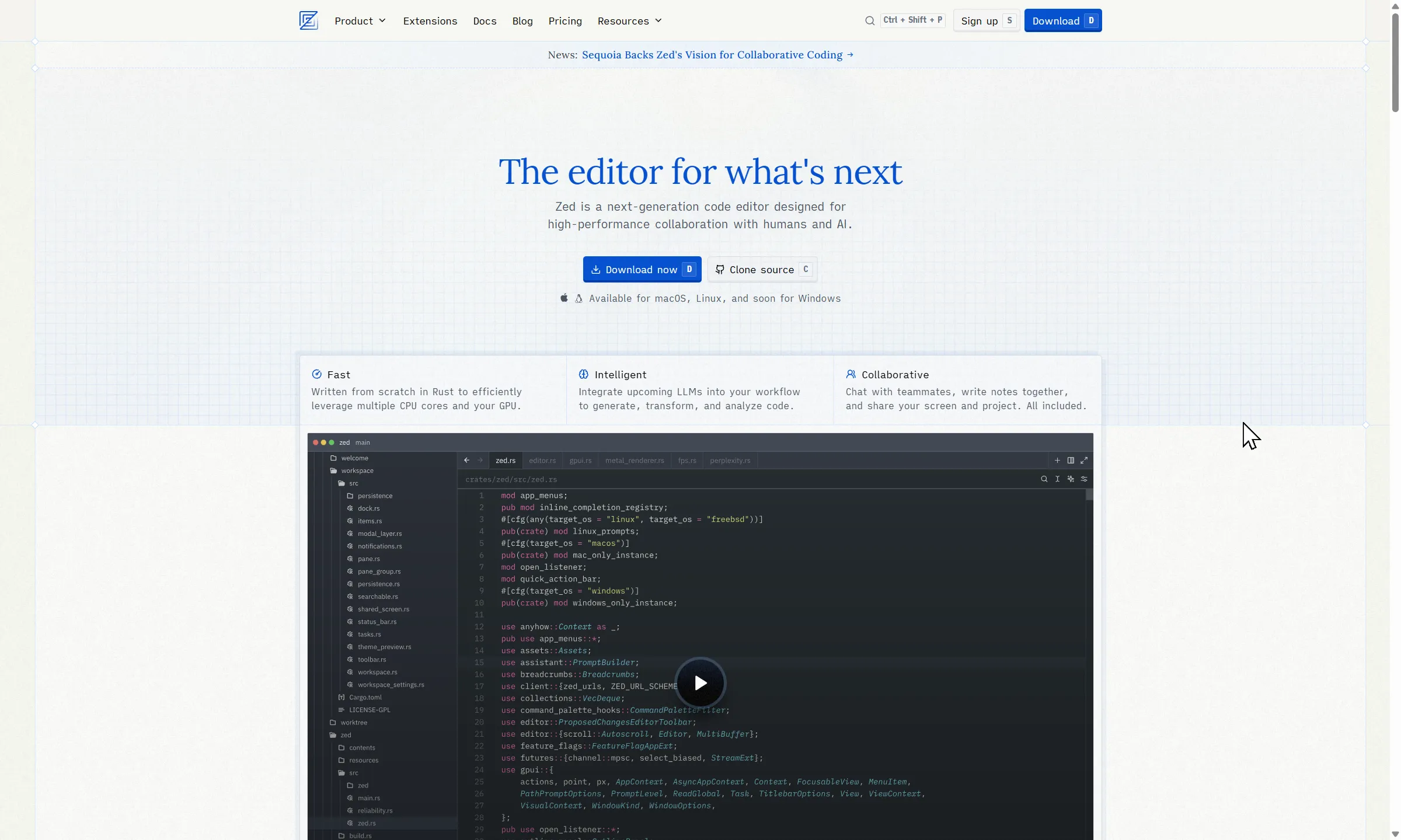Select main.rs in the project tree
The width and height of the screenshot is (1401, 840).
pos(364,799)
